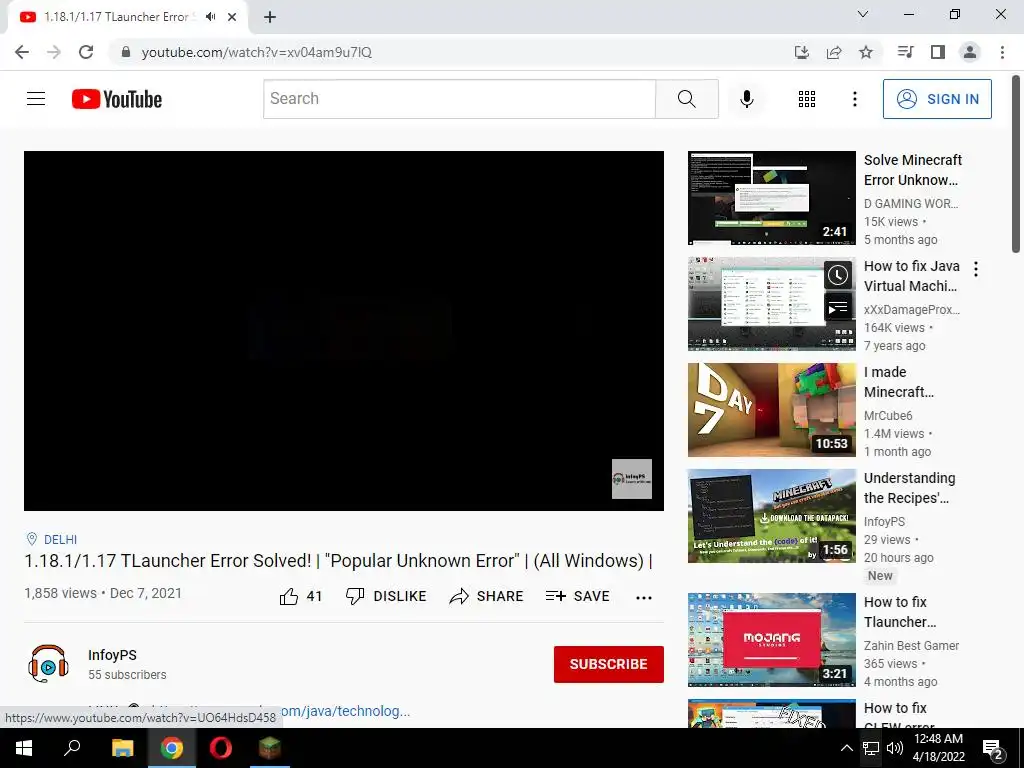Click the DISLIKE button

[386, 596]
